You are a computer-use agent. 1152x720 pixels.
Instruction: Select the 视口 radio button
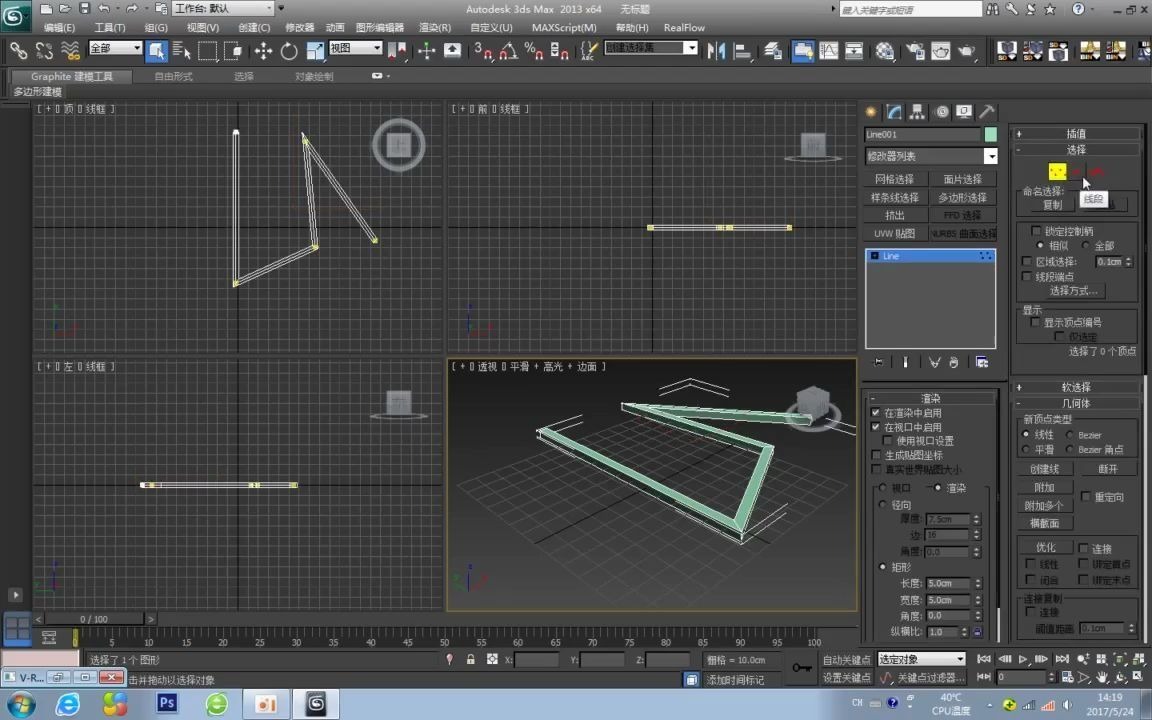(882, 487)
